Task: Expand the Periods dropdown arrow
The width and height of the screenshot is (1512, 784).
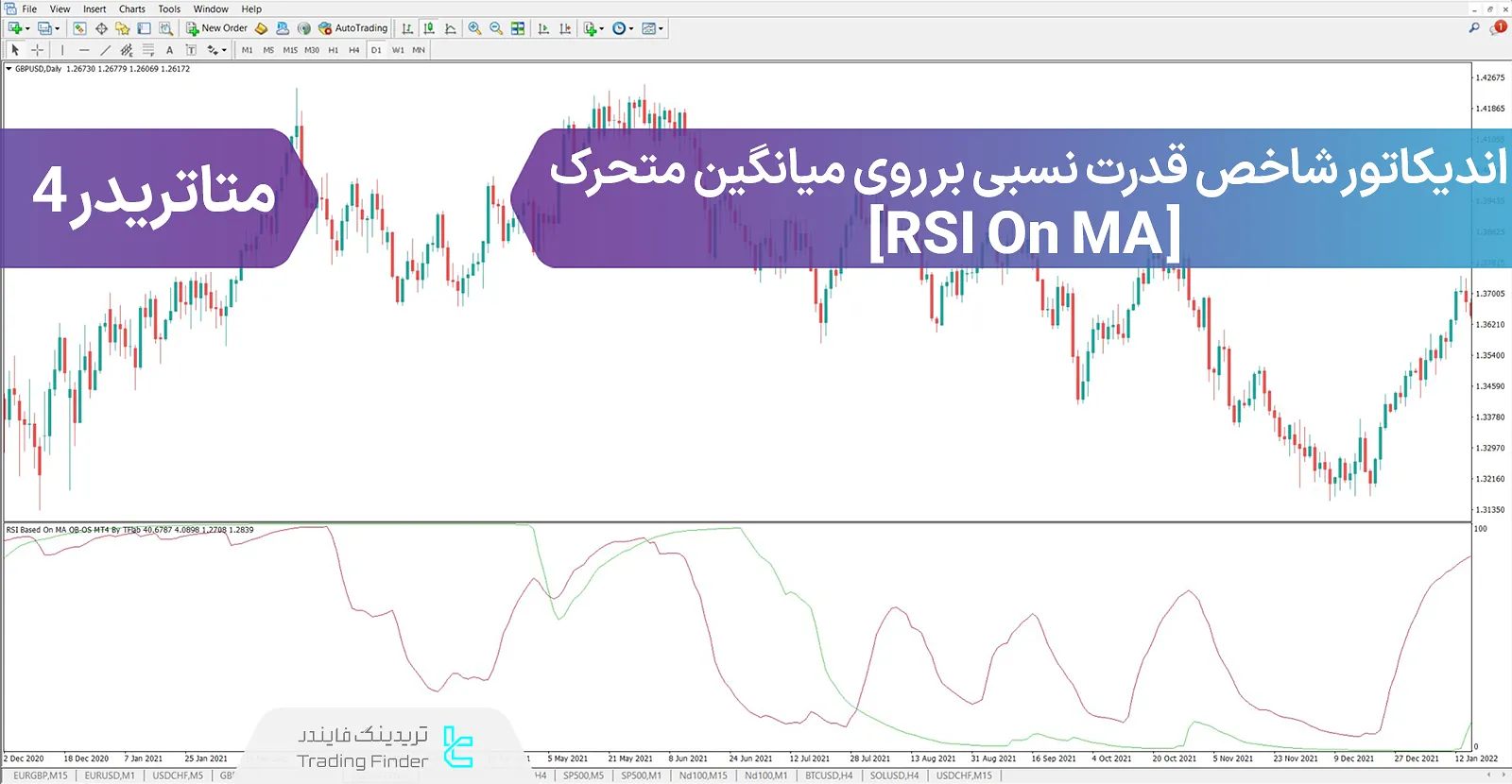Action: tap(631, 28)
